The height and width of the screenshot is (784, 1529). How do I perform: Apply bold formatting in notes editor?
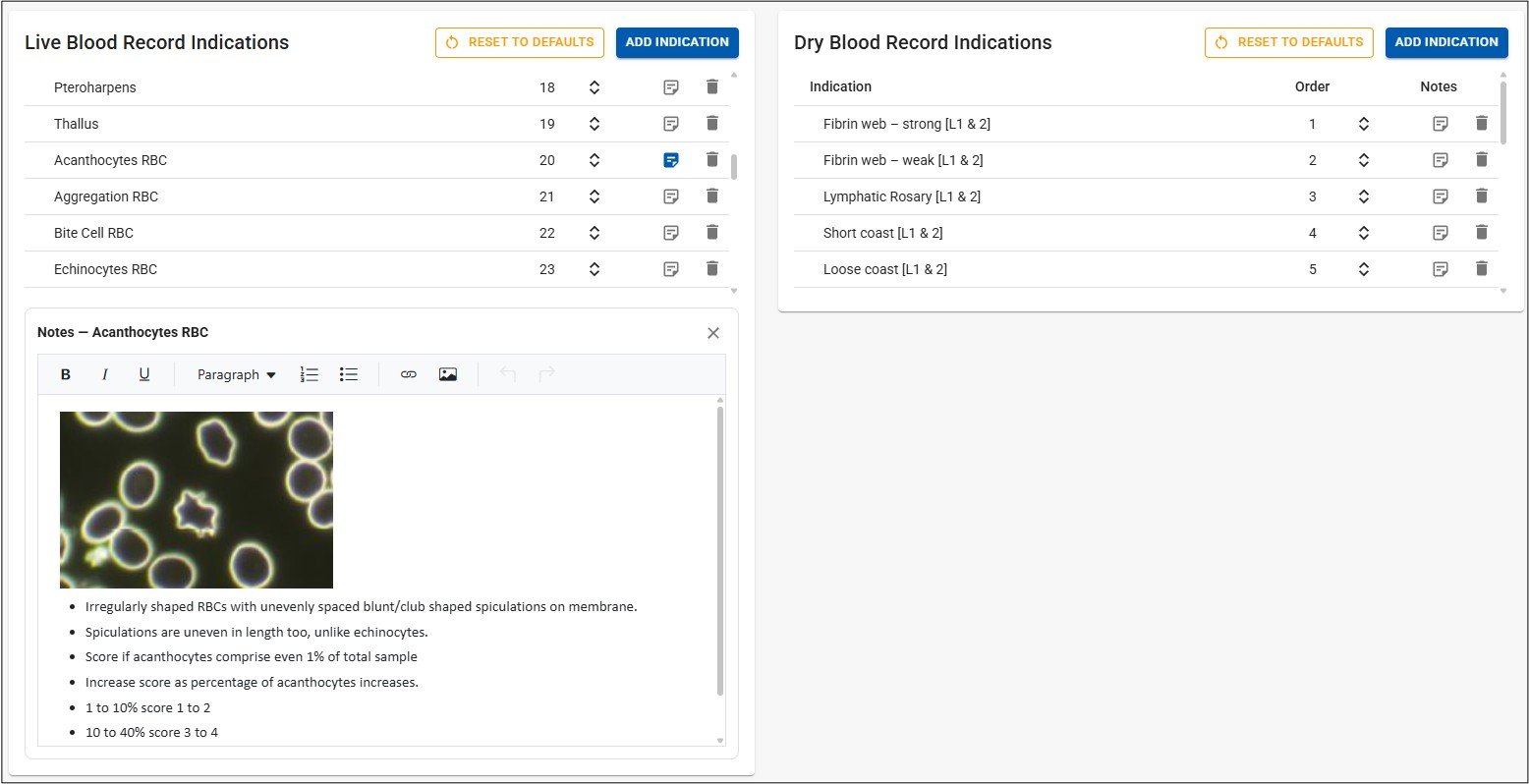(66, 374)
